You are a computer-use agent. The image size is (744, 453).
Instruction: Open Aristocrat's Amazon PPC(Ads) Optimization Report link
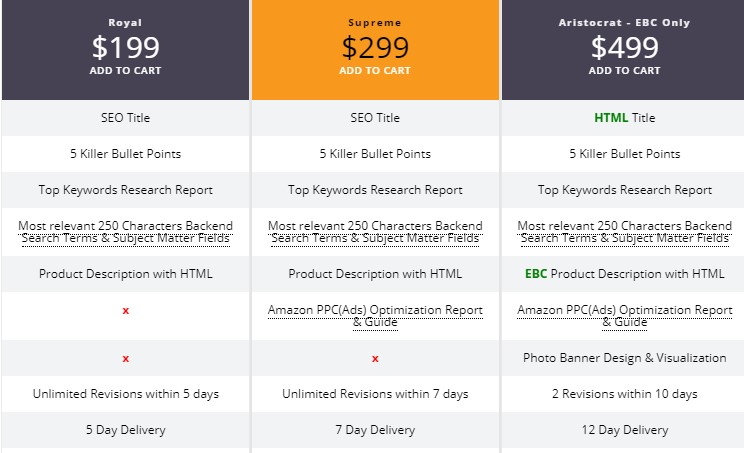pos(624,316)
